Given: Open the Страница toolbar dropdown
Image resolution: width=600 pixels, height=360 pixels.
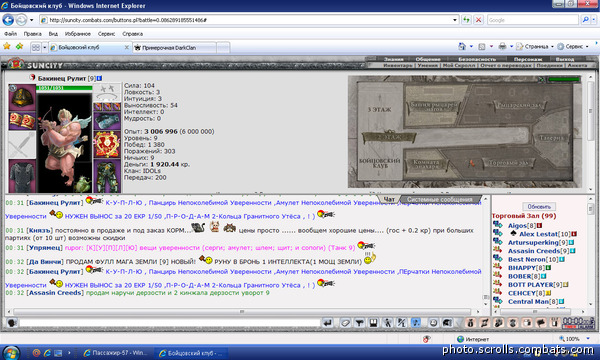Looking at the screenshot, I should coord(535,46).
